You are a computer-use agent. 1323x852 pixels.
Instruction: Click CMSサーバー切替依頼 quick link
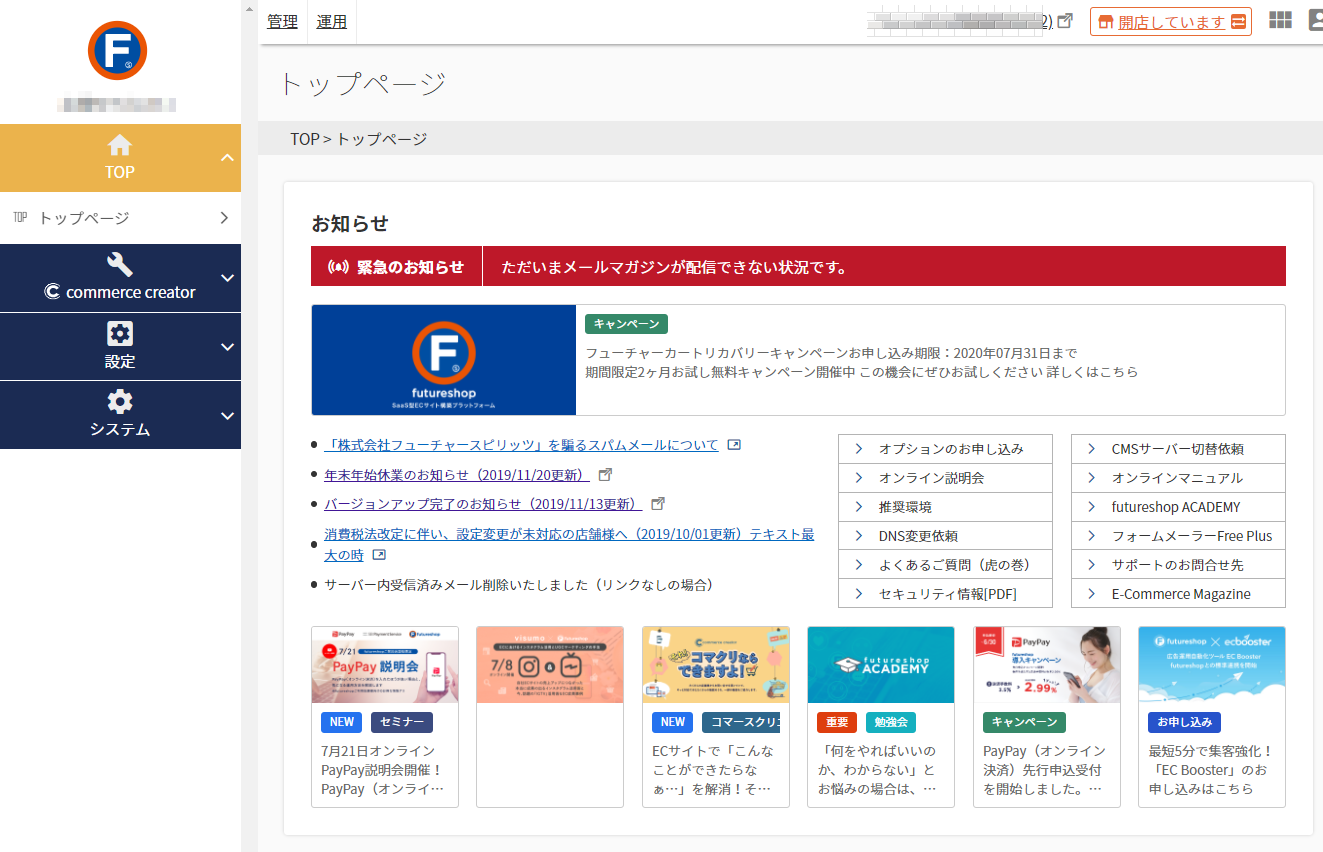pyautogui.click(x=1178, y=449)
